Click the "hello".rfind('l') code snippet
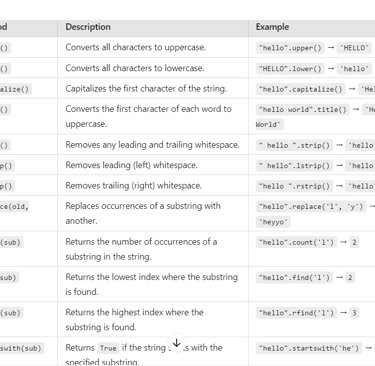This screenshot has height=366, width=375. 296,313
